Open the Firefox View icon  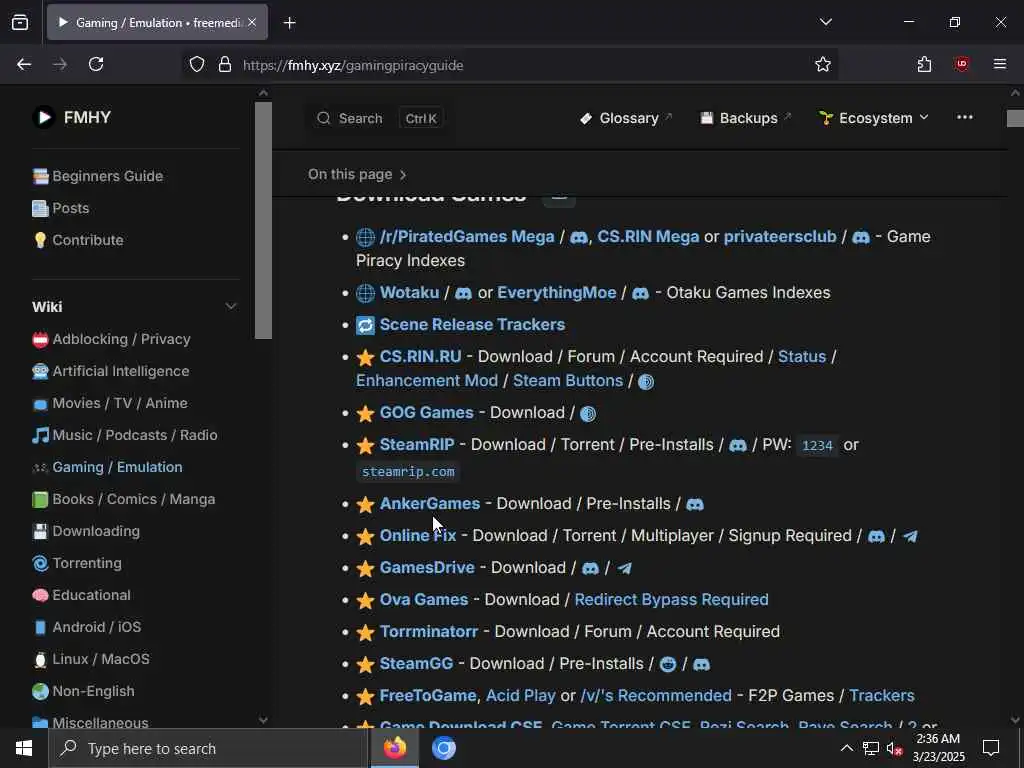20,23
